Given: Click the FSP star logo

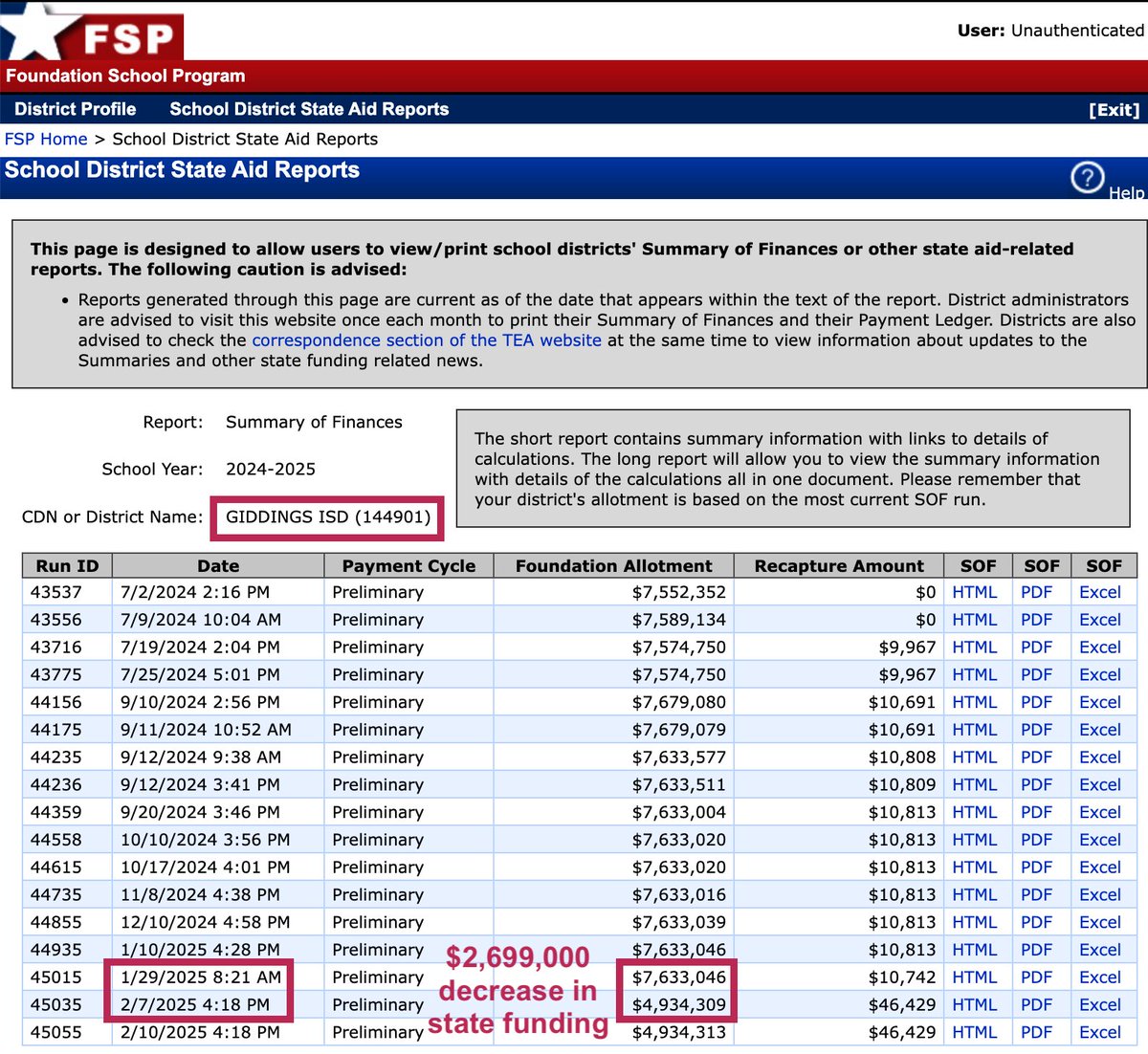Looking at the screenshot, I should (x=91, y=33).
